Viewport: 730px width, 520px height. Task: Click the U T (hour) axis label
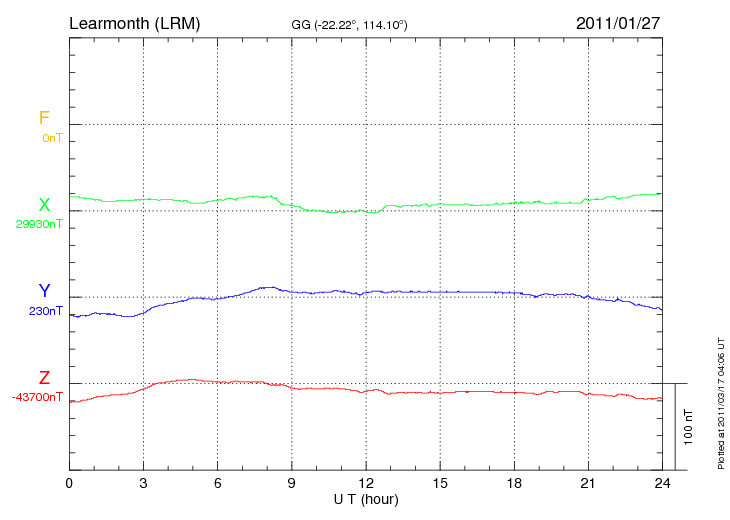coord(366,498)
